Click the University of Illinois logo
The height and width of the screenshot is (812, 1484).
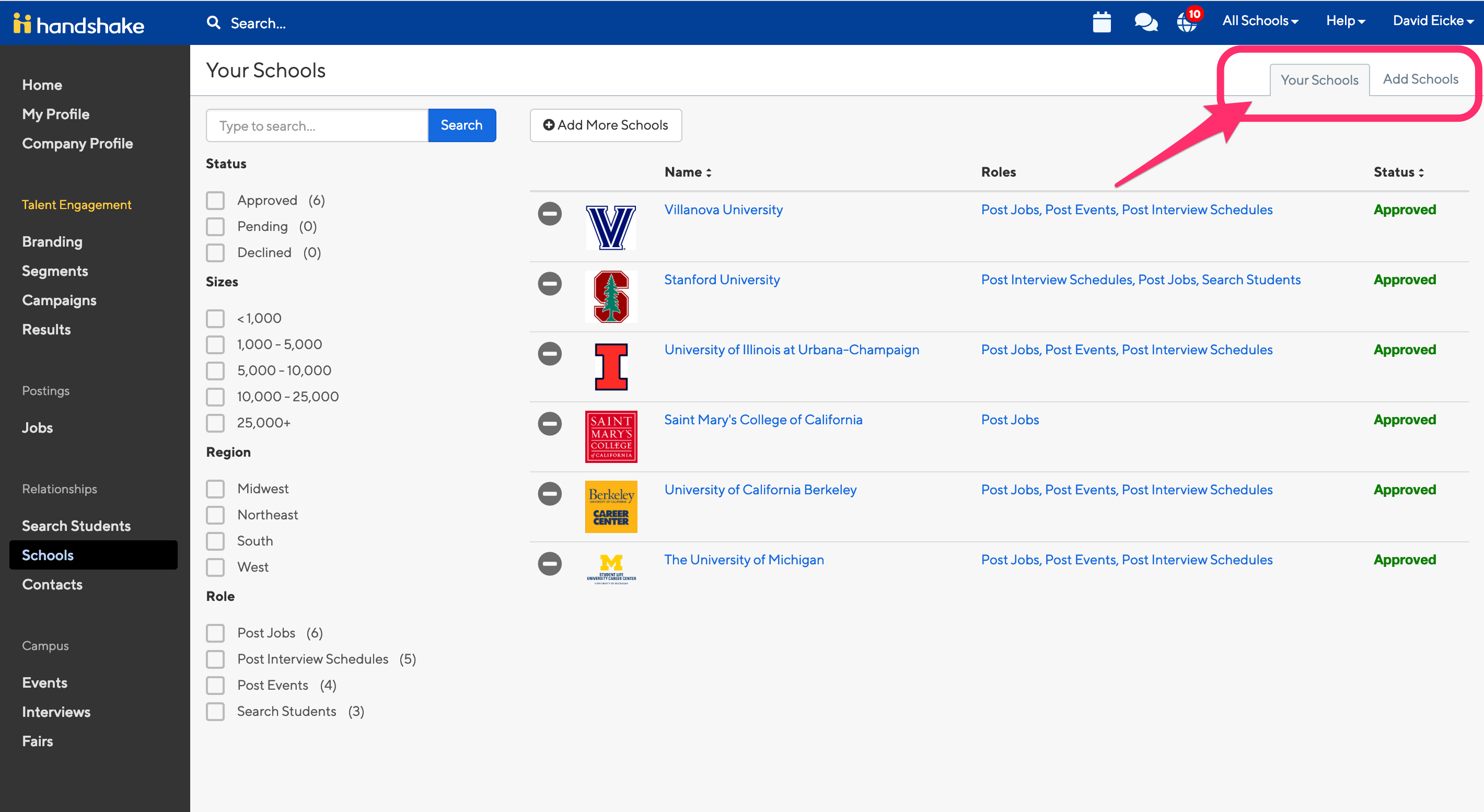point(611,367)
